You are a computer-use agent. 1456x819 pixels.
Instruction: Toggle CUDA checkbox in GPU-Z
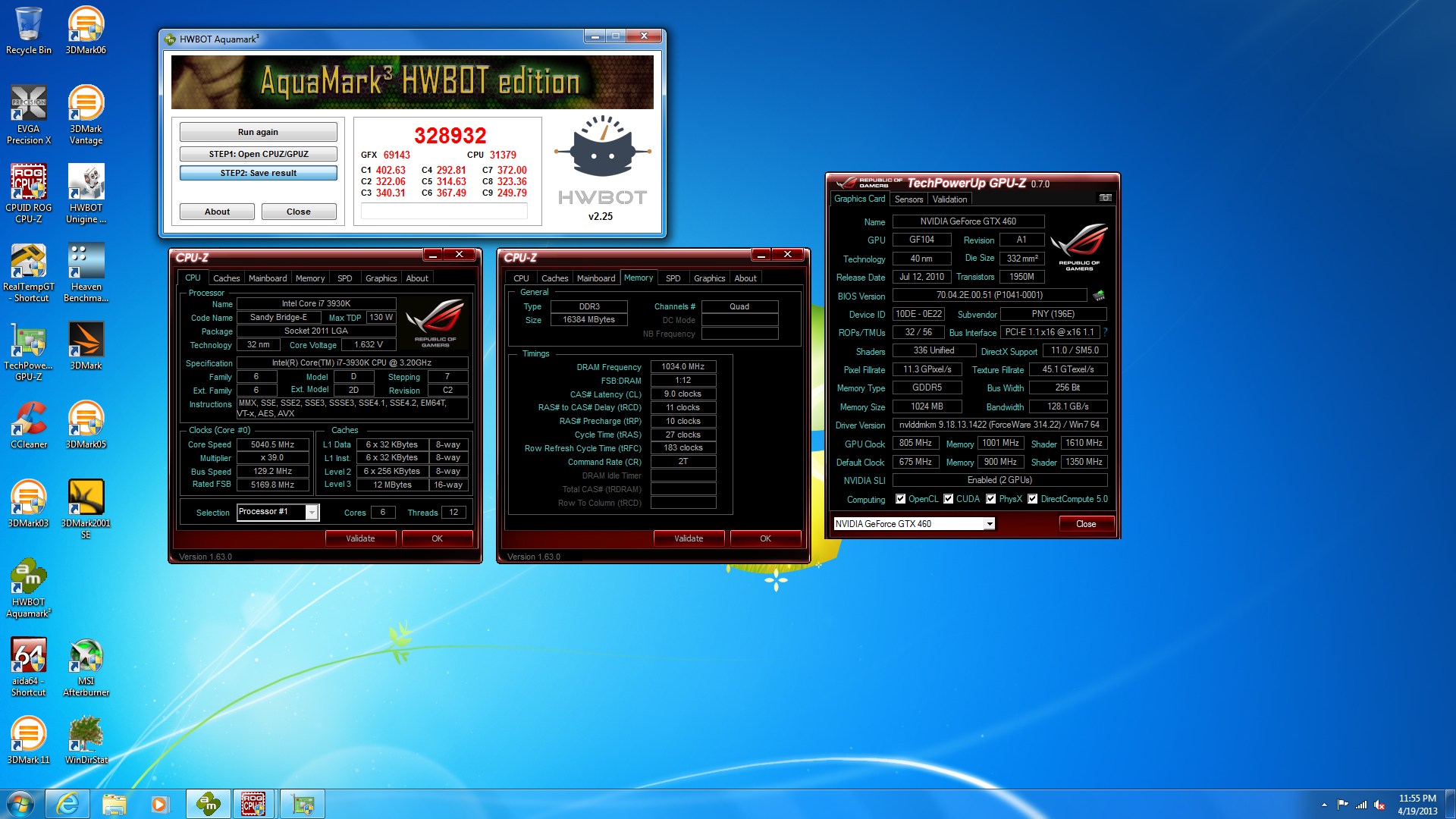948,499
